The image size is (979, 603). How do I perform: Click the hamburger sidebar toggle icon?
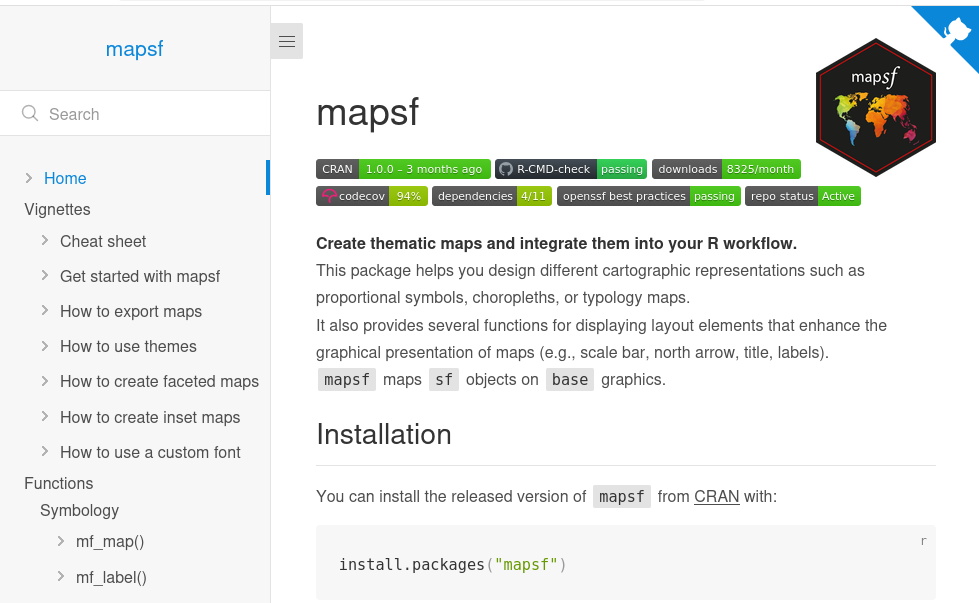click(287, 41)
